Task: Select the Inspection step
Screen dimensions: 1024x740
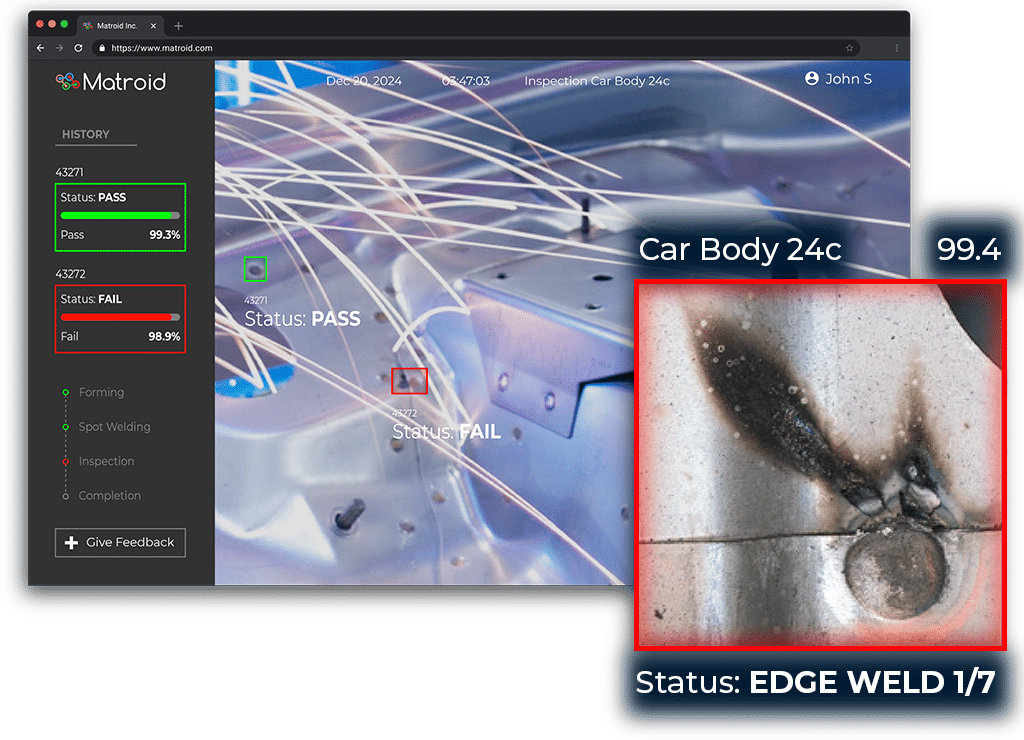Action: click(106, 461)
